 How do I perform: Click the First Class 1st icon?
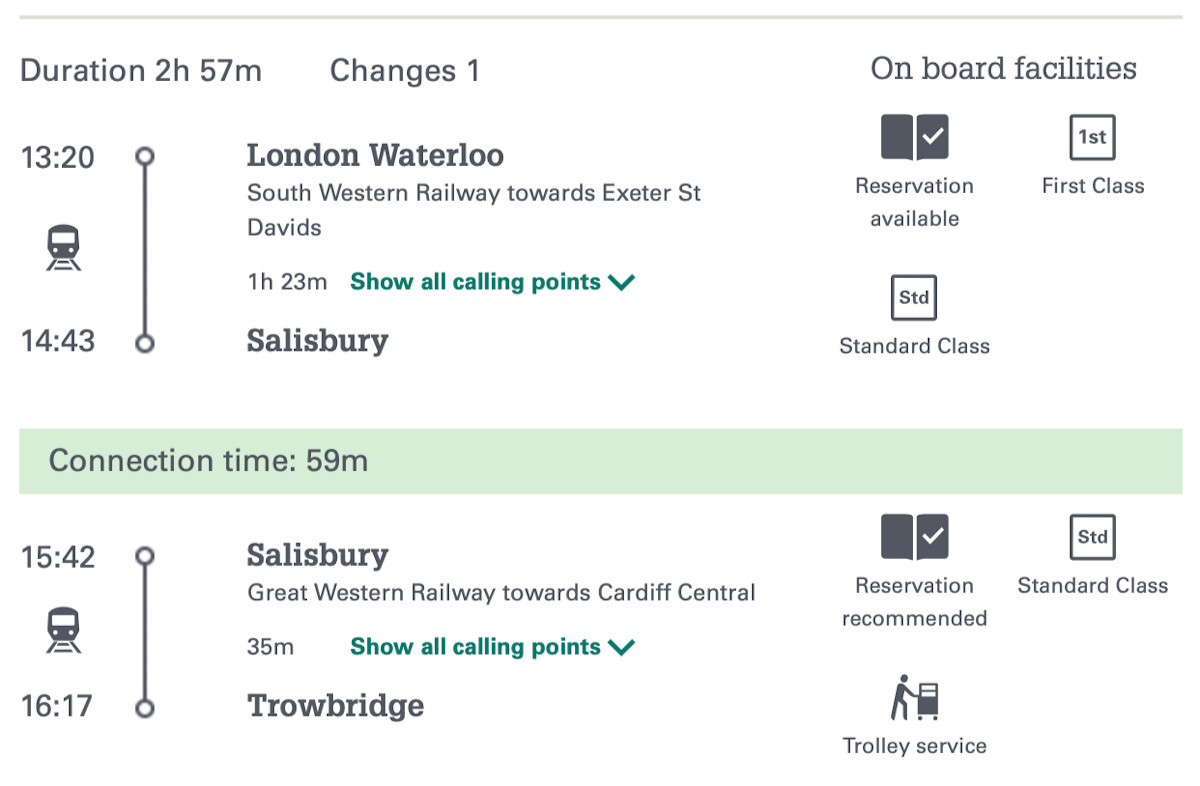point(1092,137)
